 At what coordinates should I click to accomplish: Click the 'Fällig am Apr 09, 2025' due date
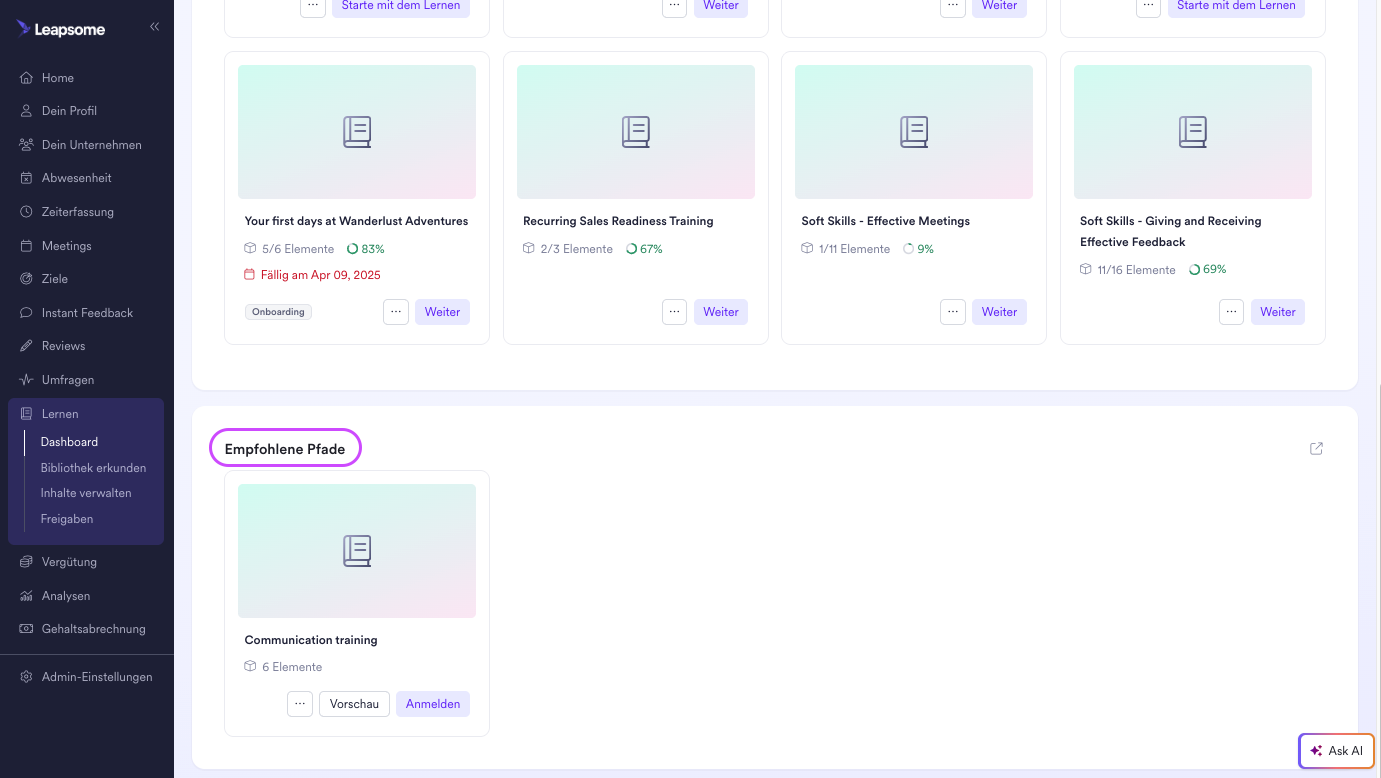pyautogui.click(x=312, y=275)
